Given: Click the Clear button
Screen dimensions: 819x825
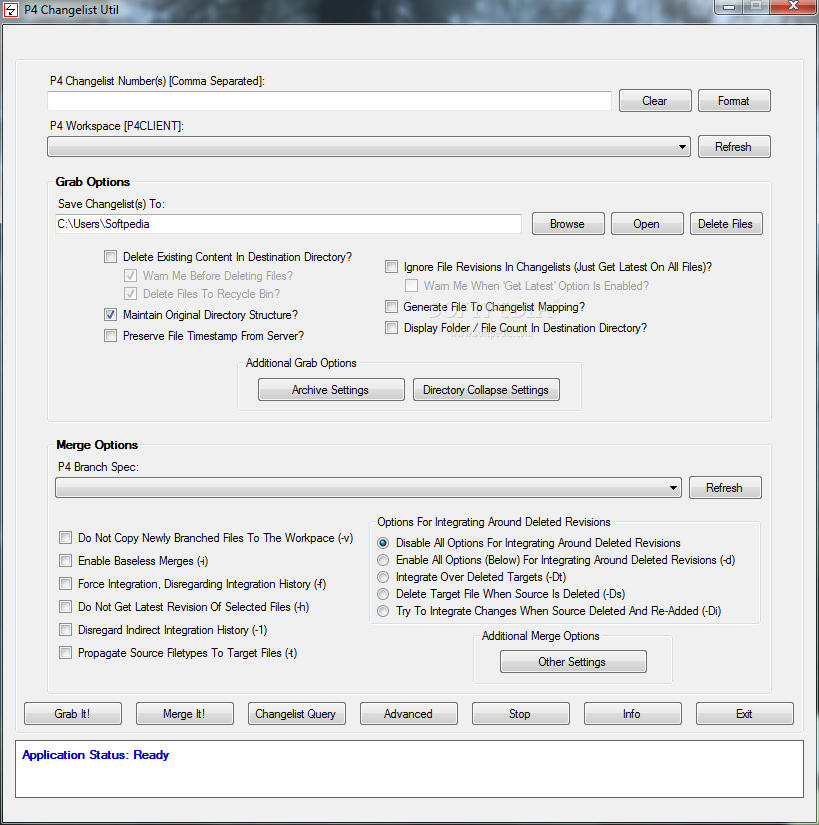Looking at the screenshot, I should pos(655,100).
